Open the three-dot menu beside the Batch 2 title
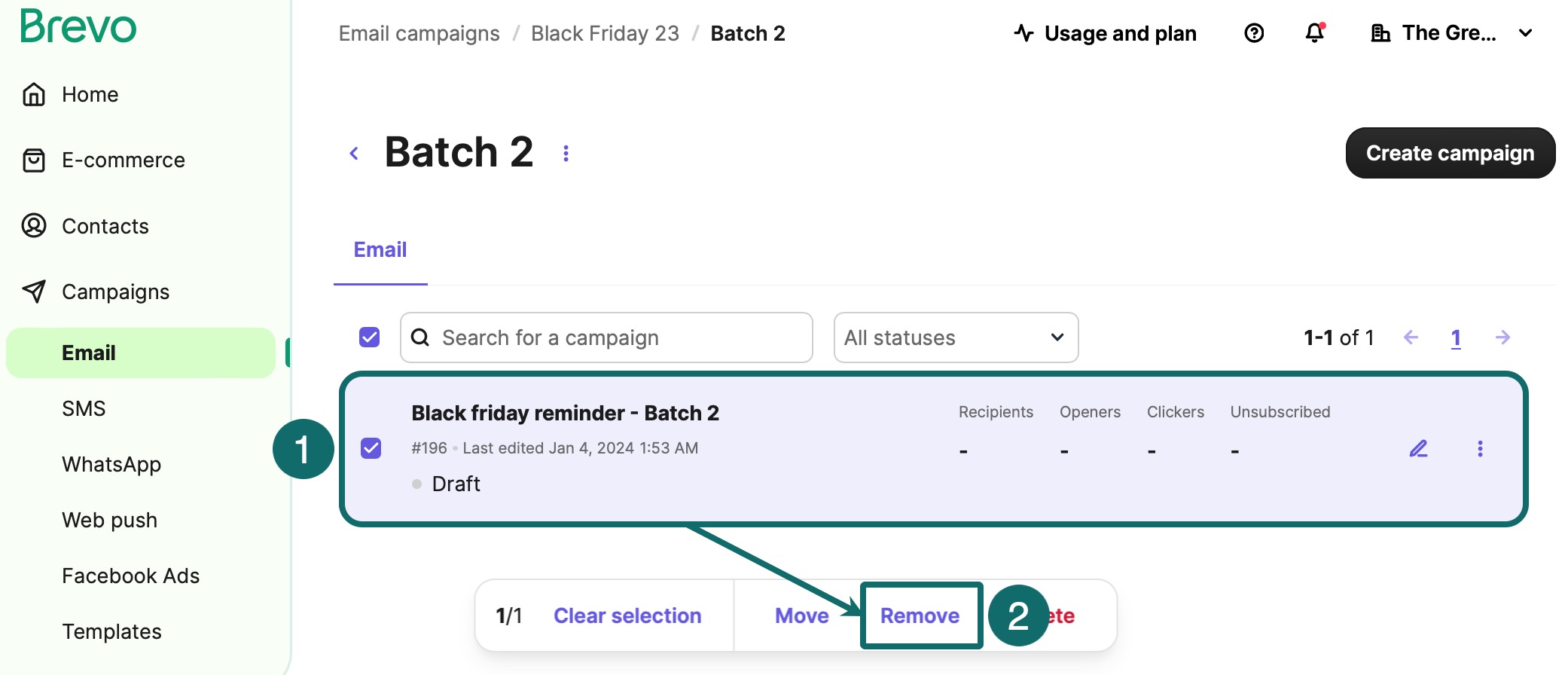This screenshot has height=675, width=1568. [566, 154]
